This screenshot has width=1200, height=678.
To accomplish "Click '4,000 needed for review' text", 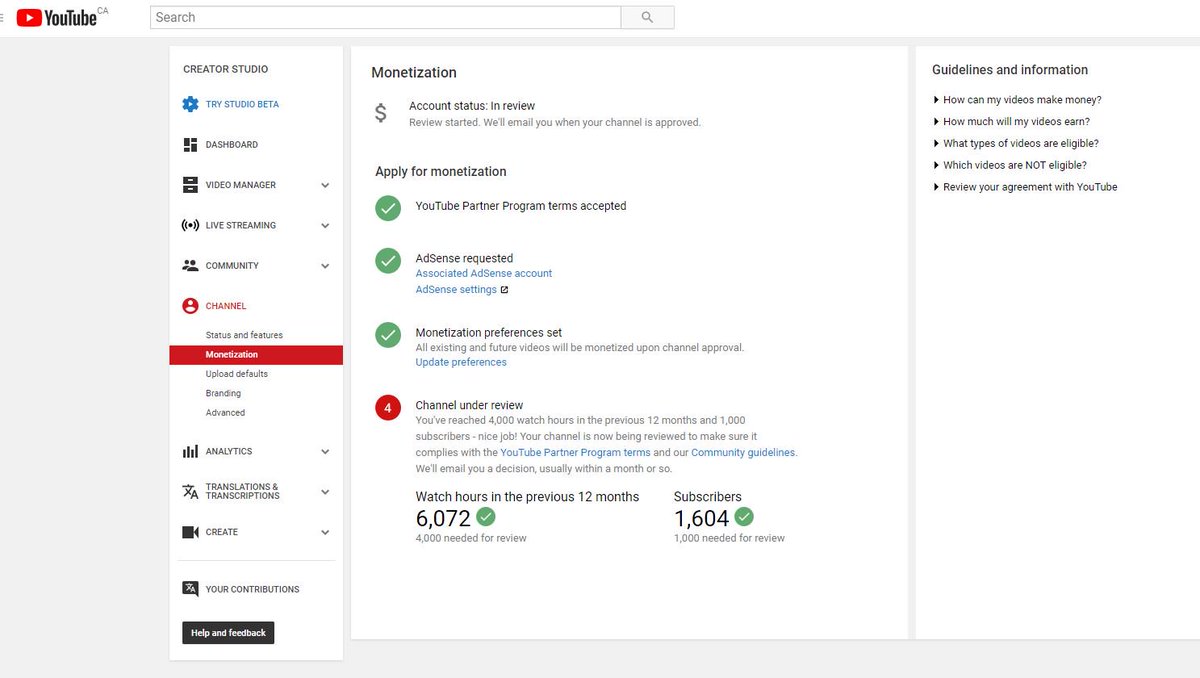I will point(471,538).
